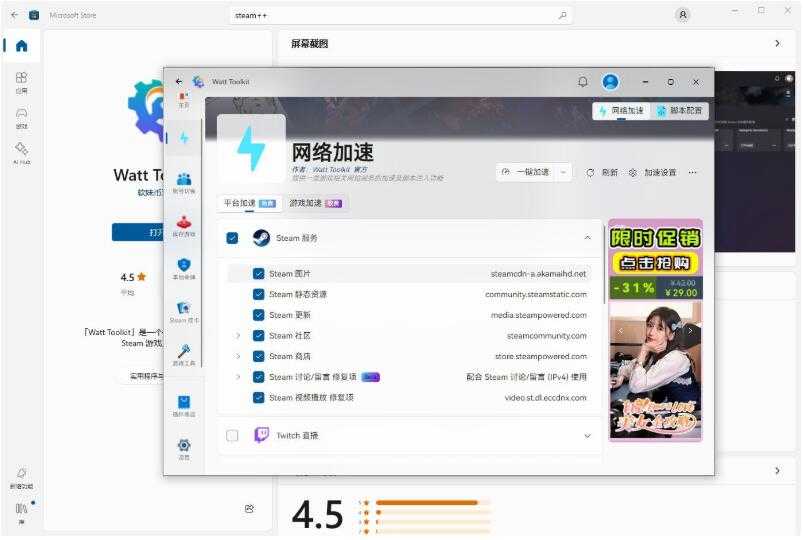Uncheck the Steam 静态资源 checkbox
The image size is (803, 540).
click(259, 294)
